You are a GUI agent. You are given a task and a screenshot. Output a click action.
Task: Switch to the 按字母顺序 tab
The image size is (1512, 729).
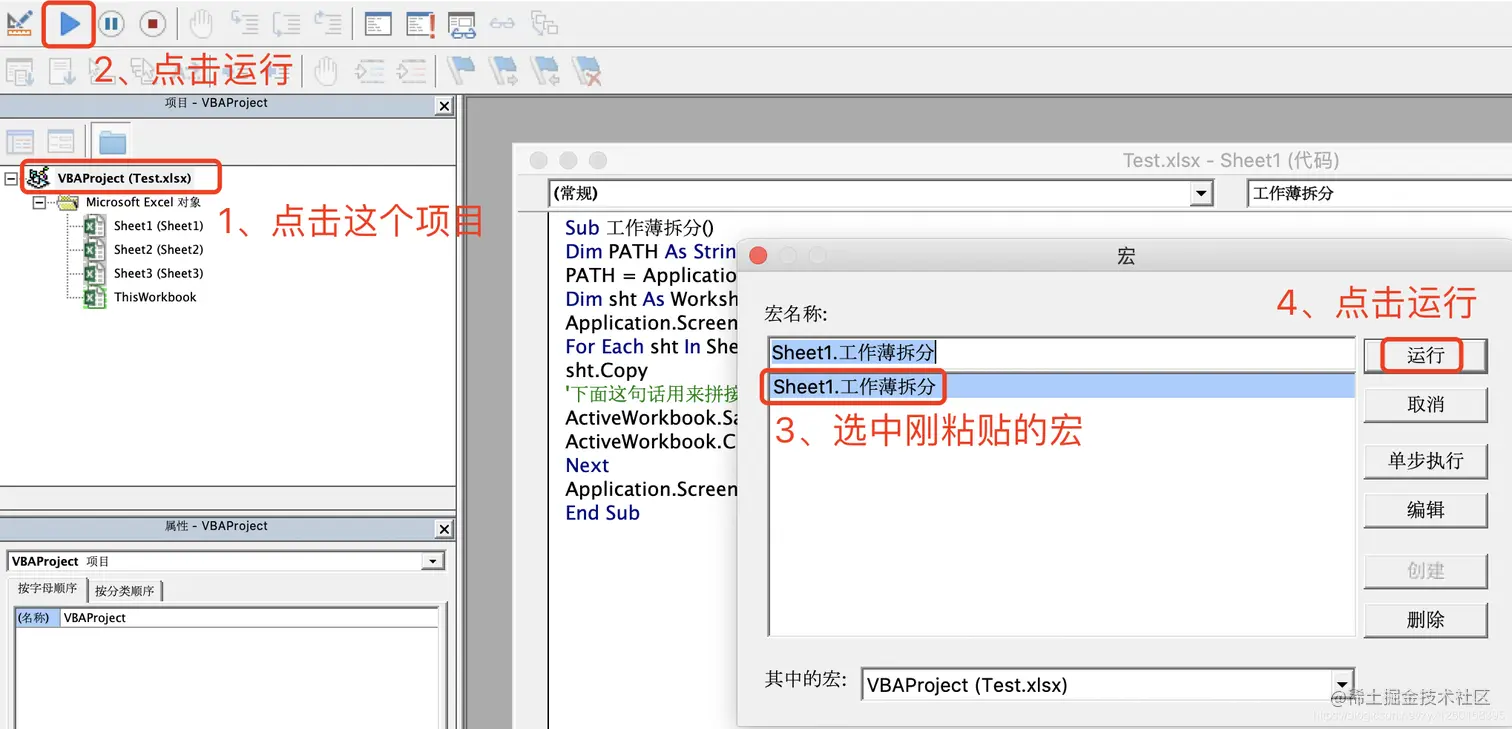(x=47, y=589)
